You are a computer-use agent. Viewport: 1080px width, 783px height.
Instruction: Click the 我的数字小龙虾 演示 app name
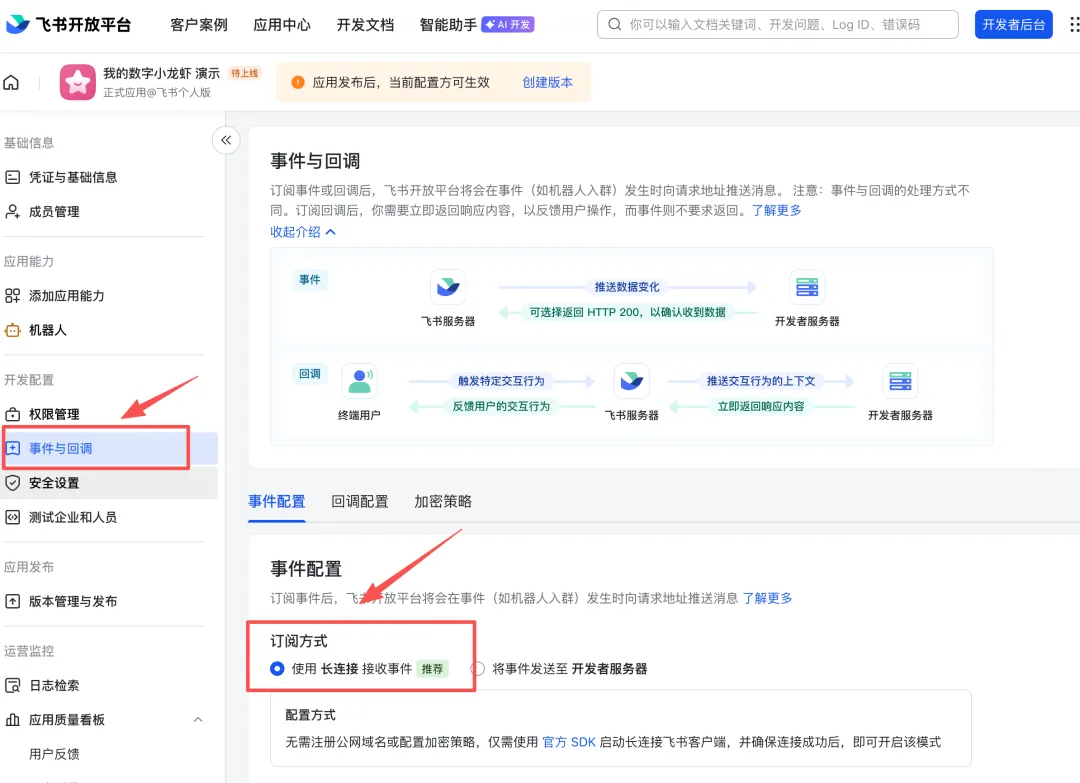[x=161, y=73]
